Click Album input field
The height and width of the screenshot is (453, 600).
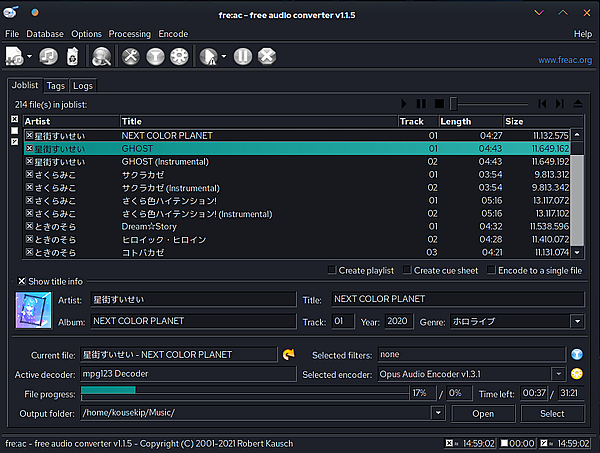193,321
